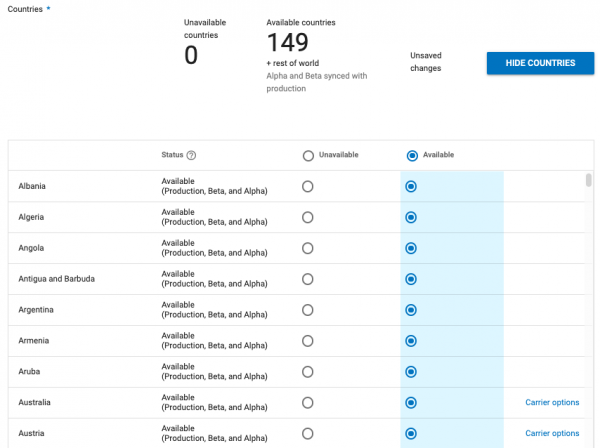Image resolution: width=600 pixels, height=448 pixels.
Task: Set Algeria to Unavailable
Action: tap(308, 217)
